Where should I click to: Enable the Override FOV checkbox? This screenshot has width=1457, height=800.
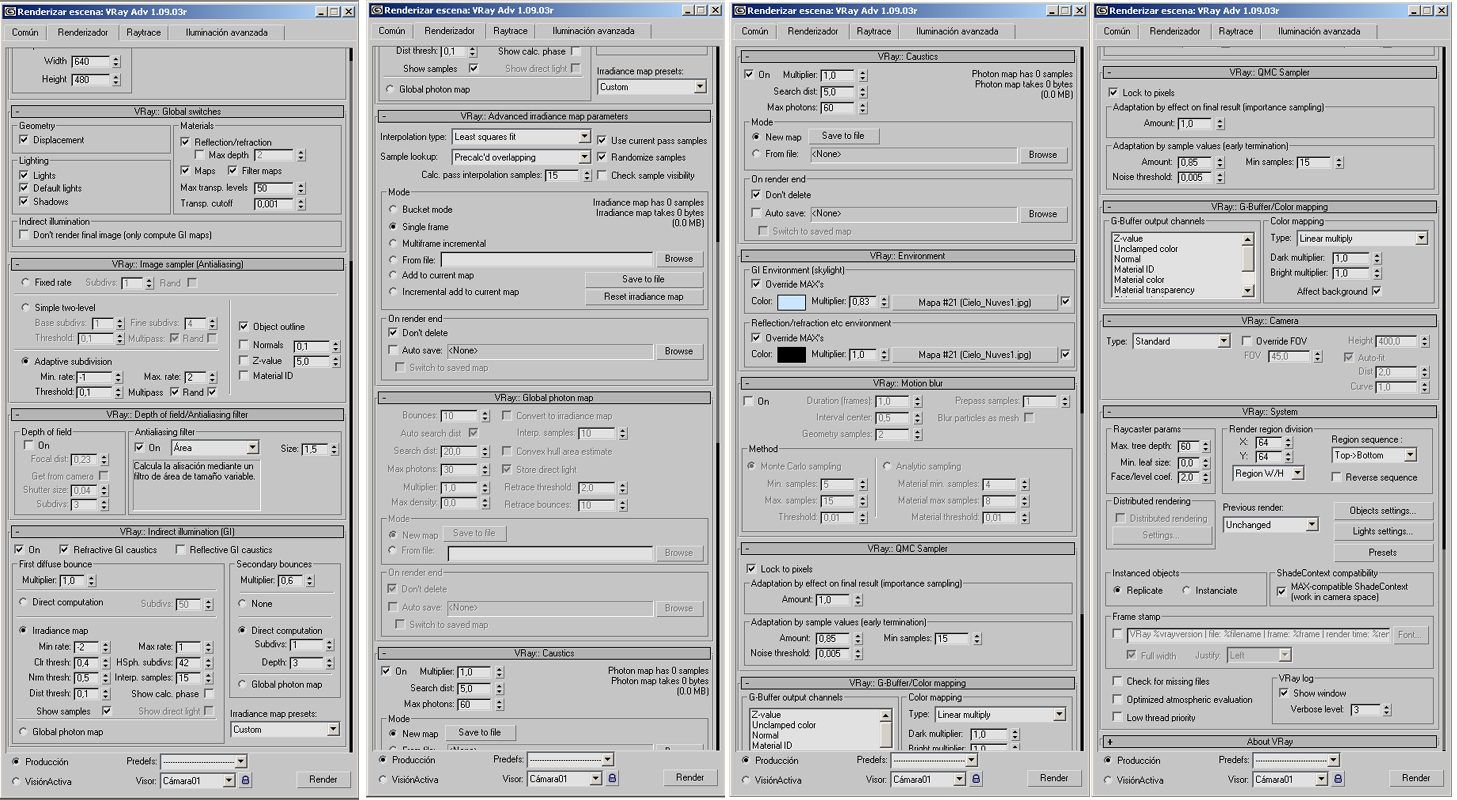[x=1247, y=341]
